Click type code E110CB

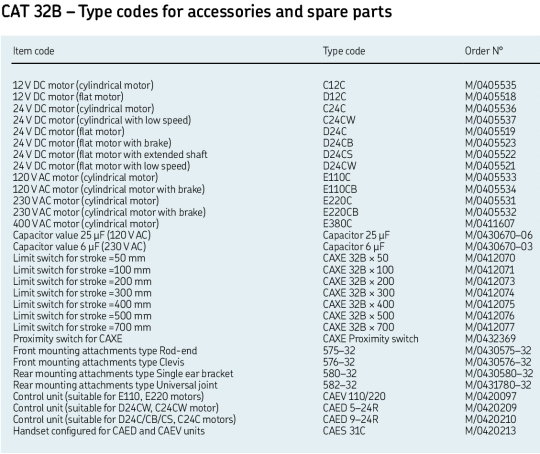click(x=340, y=189)
